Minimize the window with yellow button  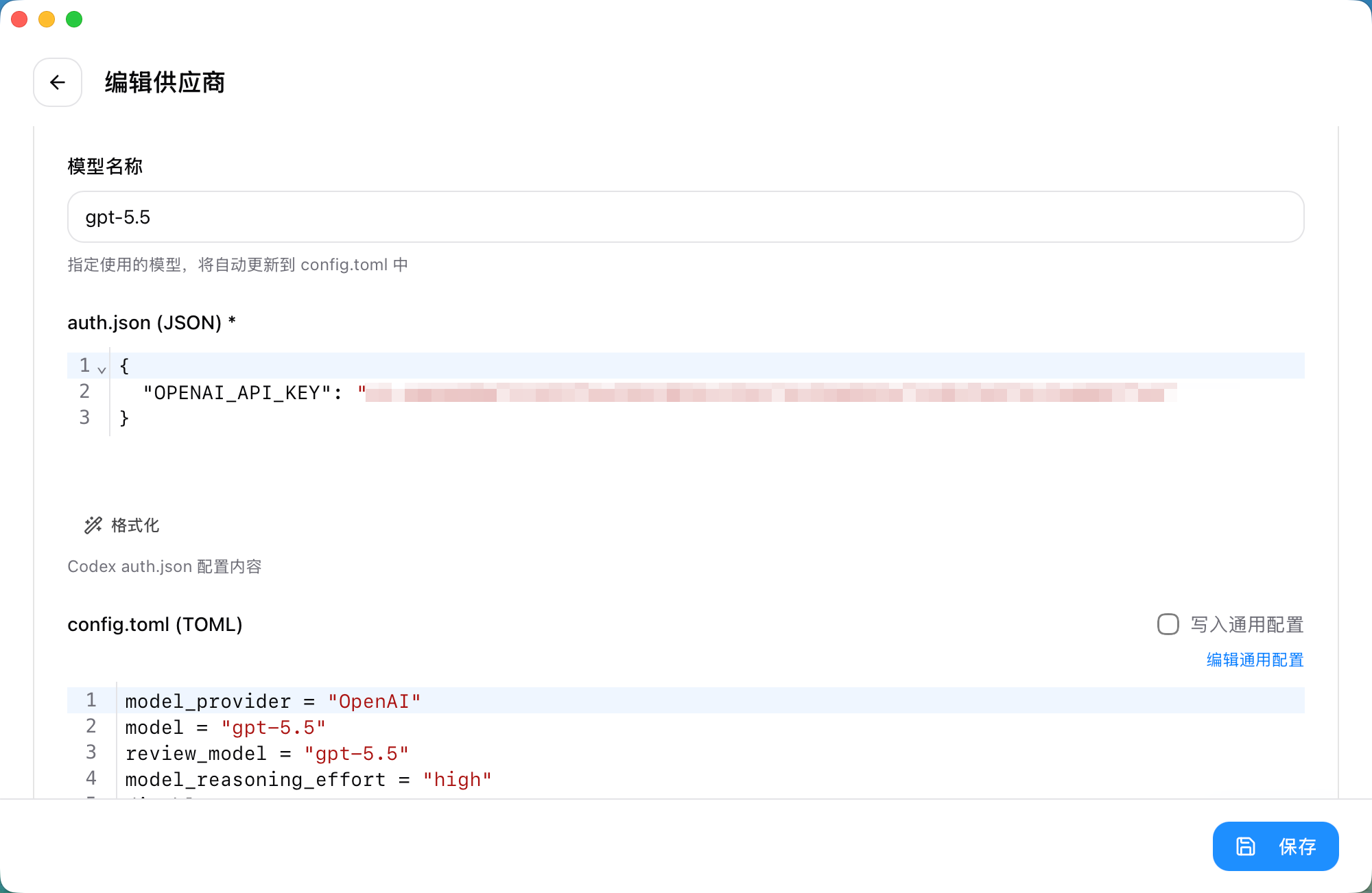click(47, 19)
